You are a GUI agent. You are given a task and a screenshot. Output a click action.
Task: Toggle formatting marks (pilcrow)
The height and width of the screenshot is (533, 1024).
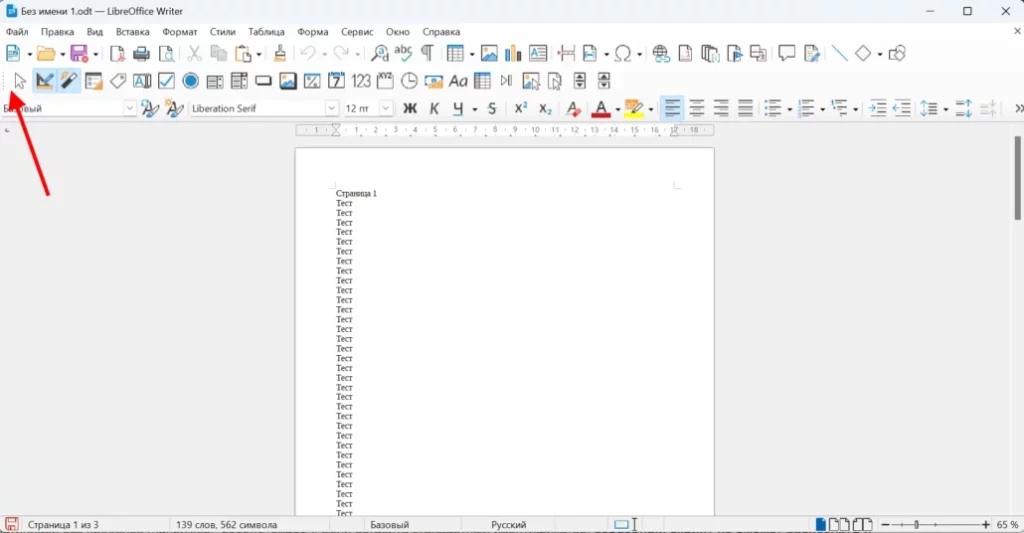point(427,54)
